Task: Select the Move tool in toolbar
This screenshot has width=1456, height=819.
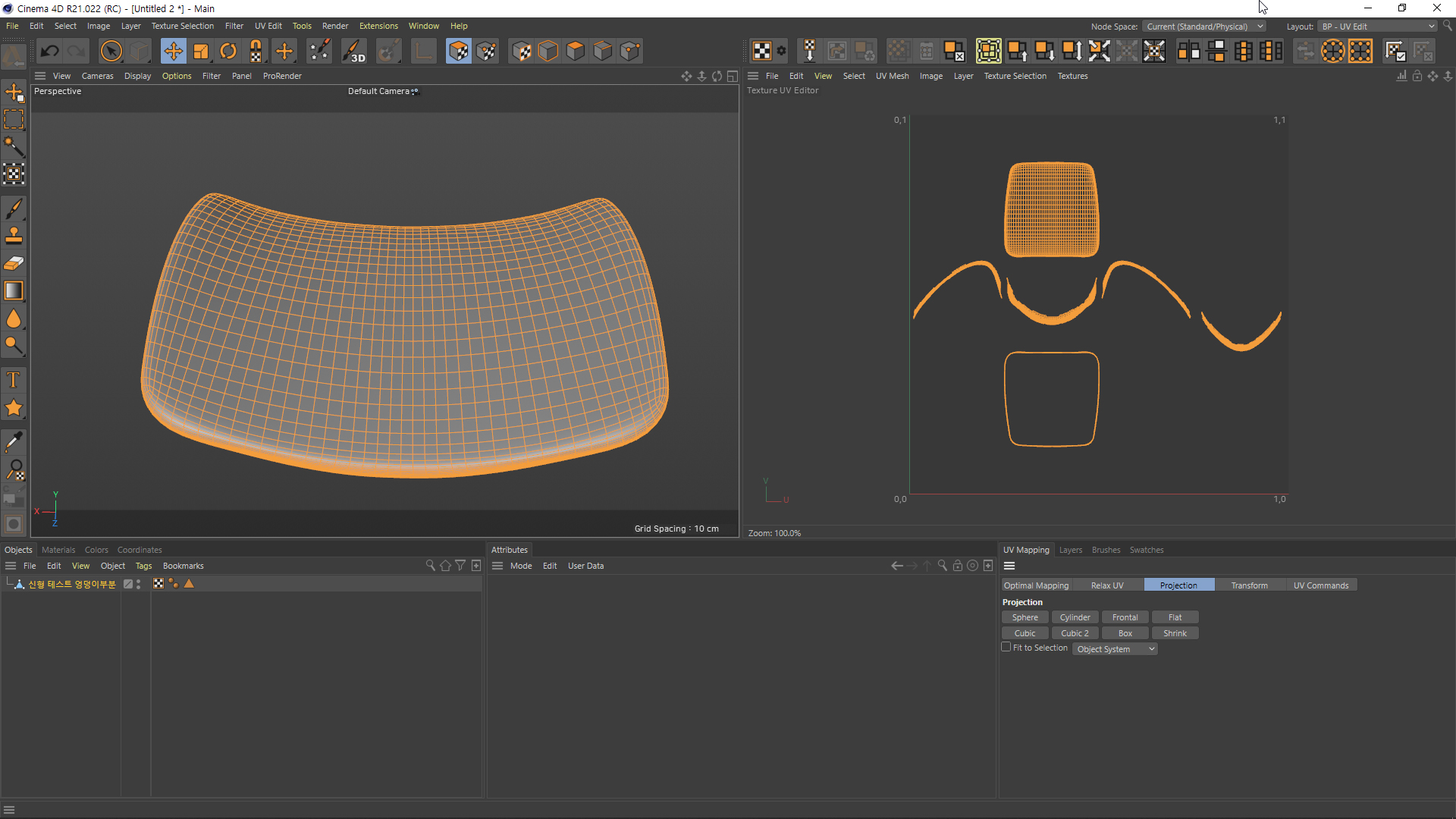Action: click(172, 51)
